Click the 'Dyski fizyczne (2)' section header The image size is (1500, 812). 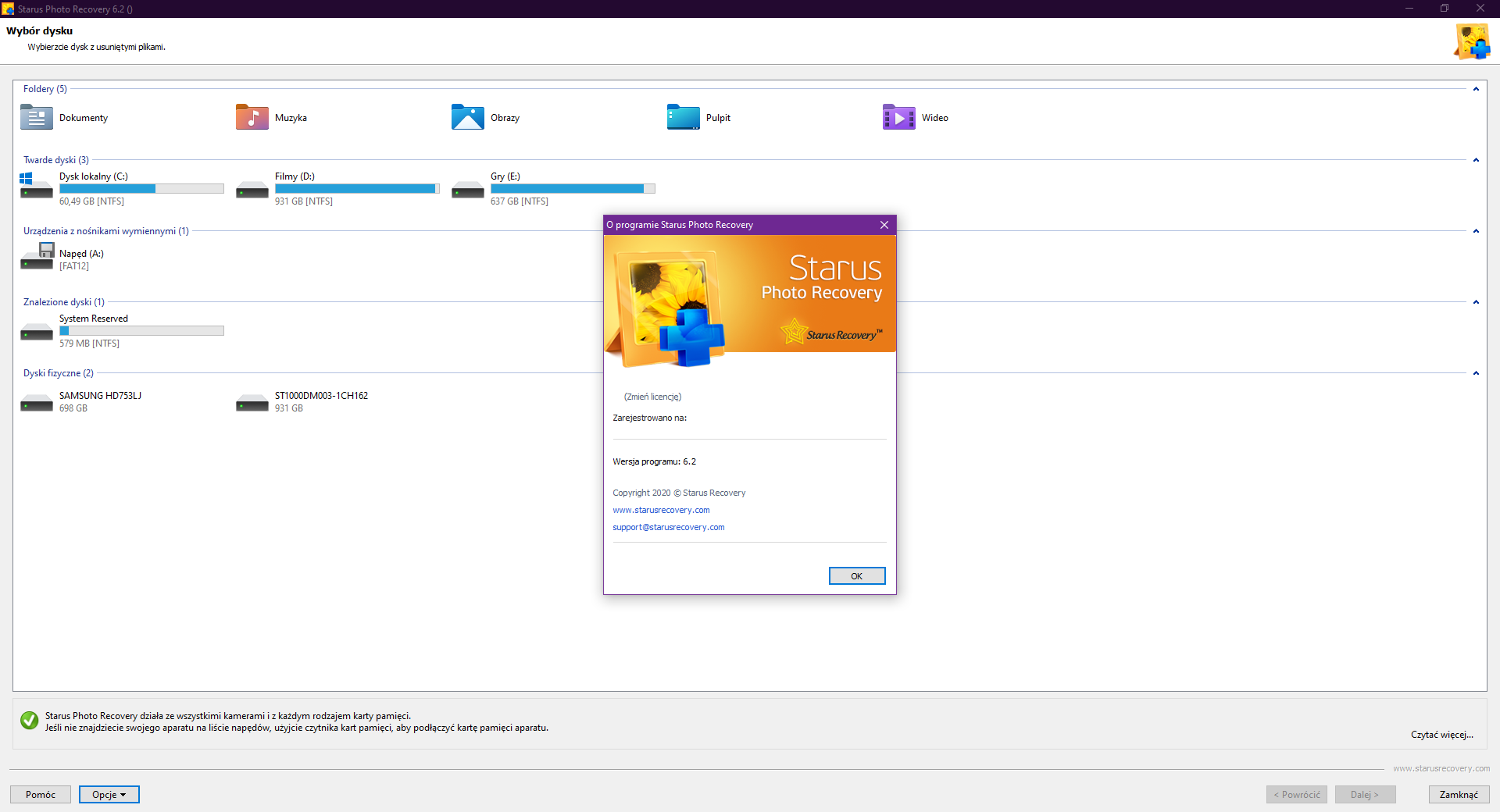click(59, 373)
